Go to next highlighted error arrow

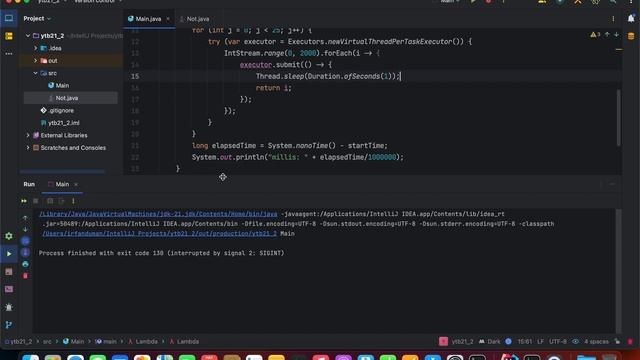(616, 35)
